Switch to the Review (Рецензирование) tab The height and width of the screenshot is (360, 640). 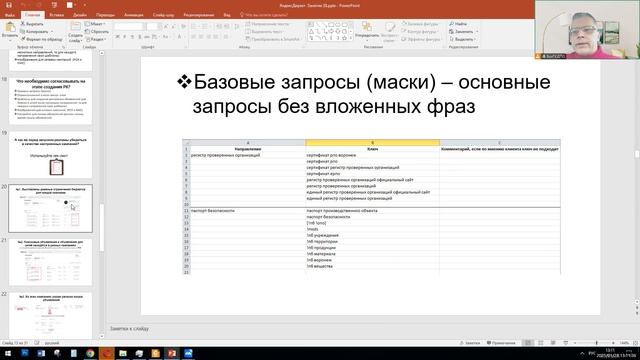(x=199, y=15)
